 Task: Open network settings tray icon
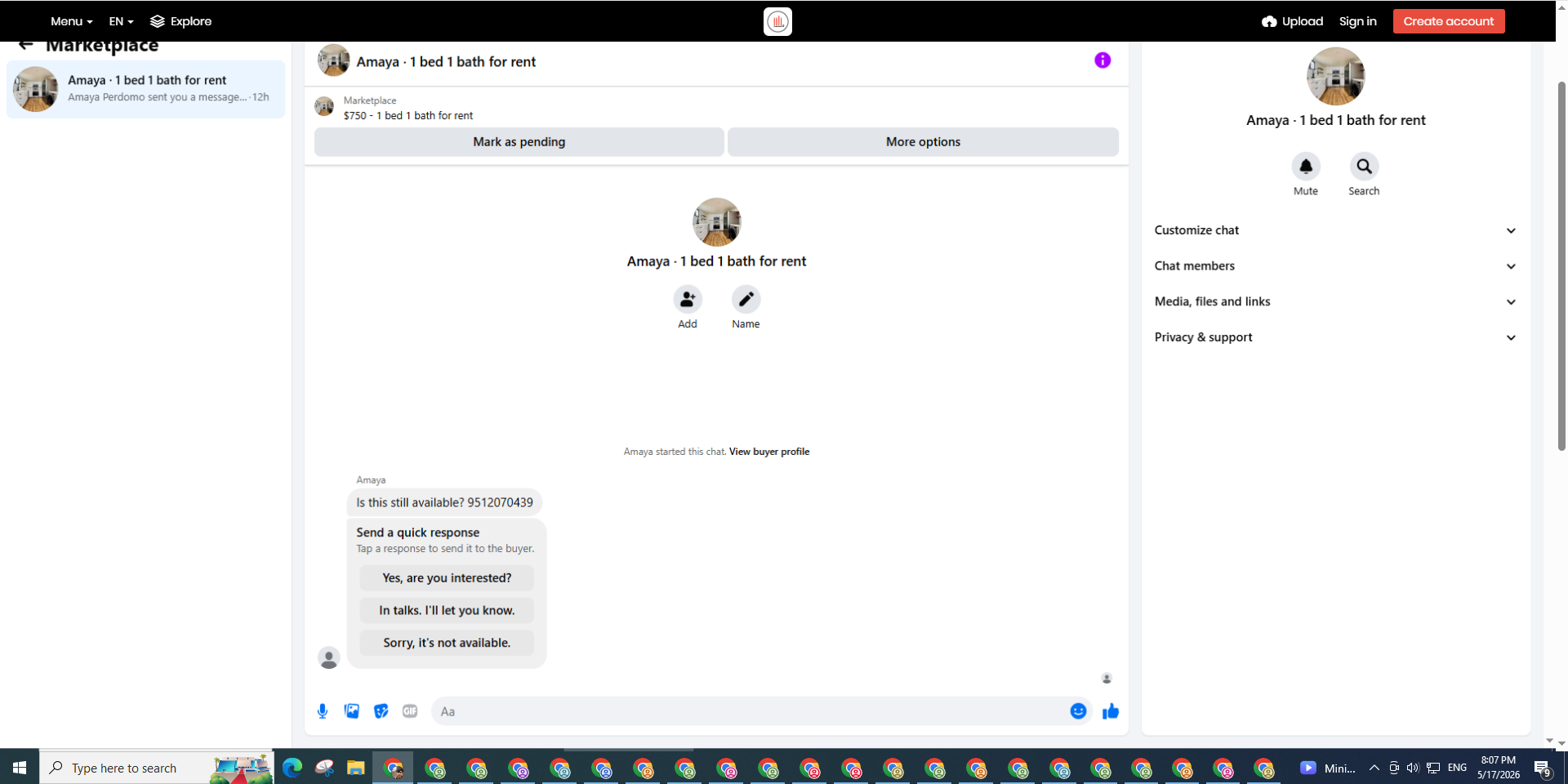(1433, 768)
